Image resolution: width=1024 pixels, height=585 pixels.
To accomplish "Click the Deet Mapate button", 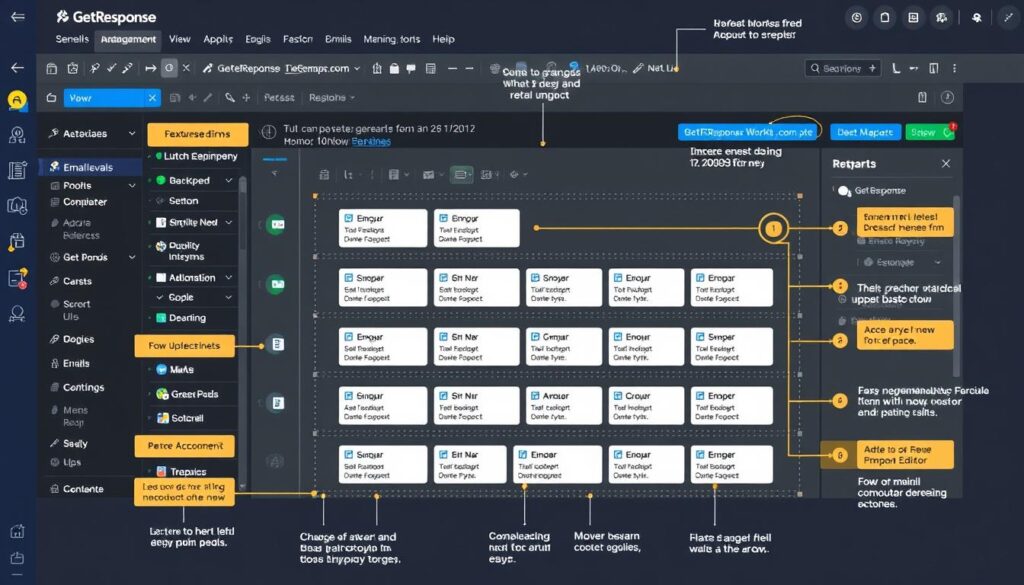I will 865,132.
